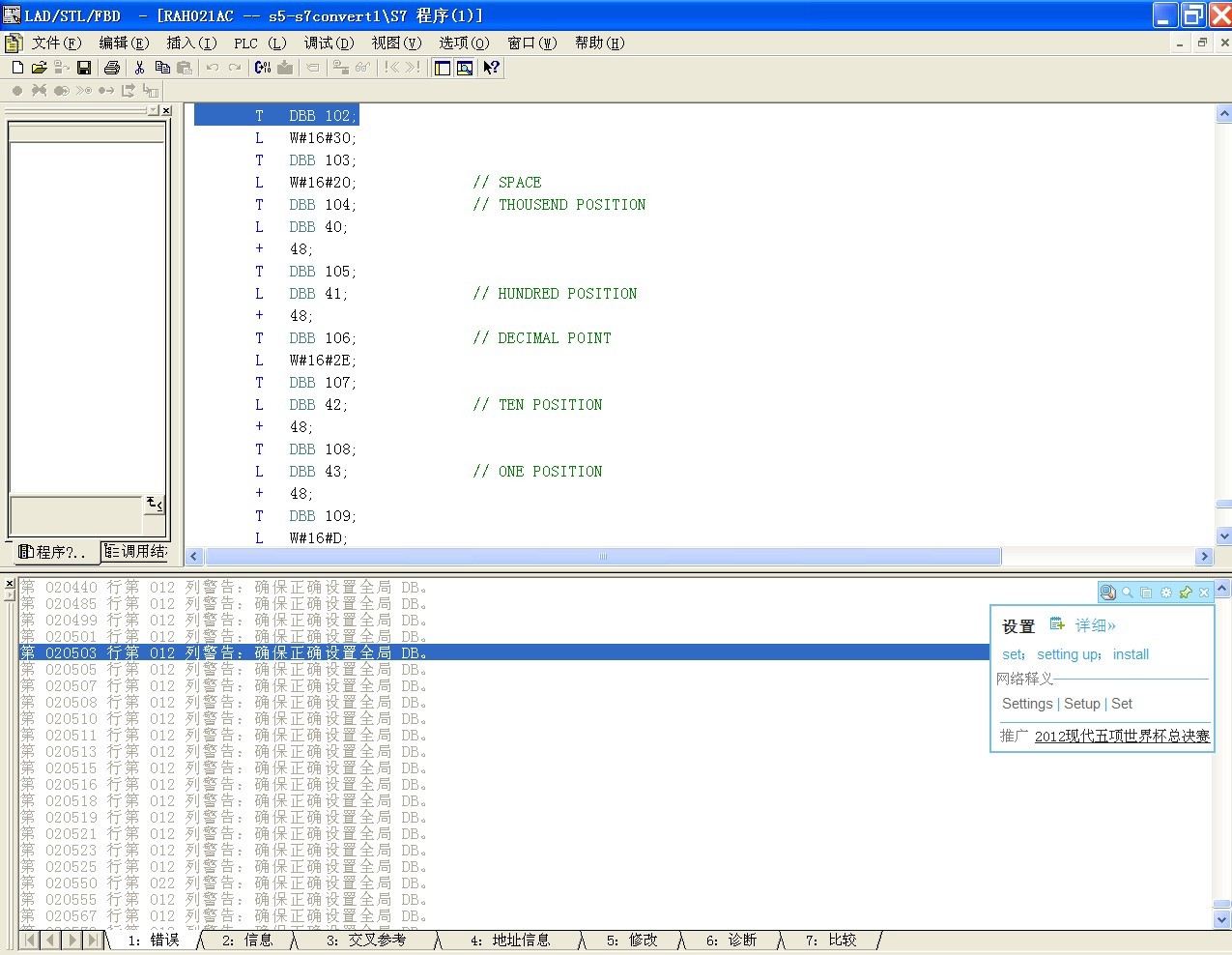The height and width of the screenshot is (955, 1232).
Task: Switch to the 6: 诊断 tab
Action: click(731, 940)
